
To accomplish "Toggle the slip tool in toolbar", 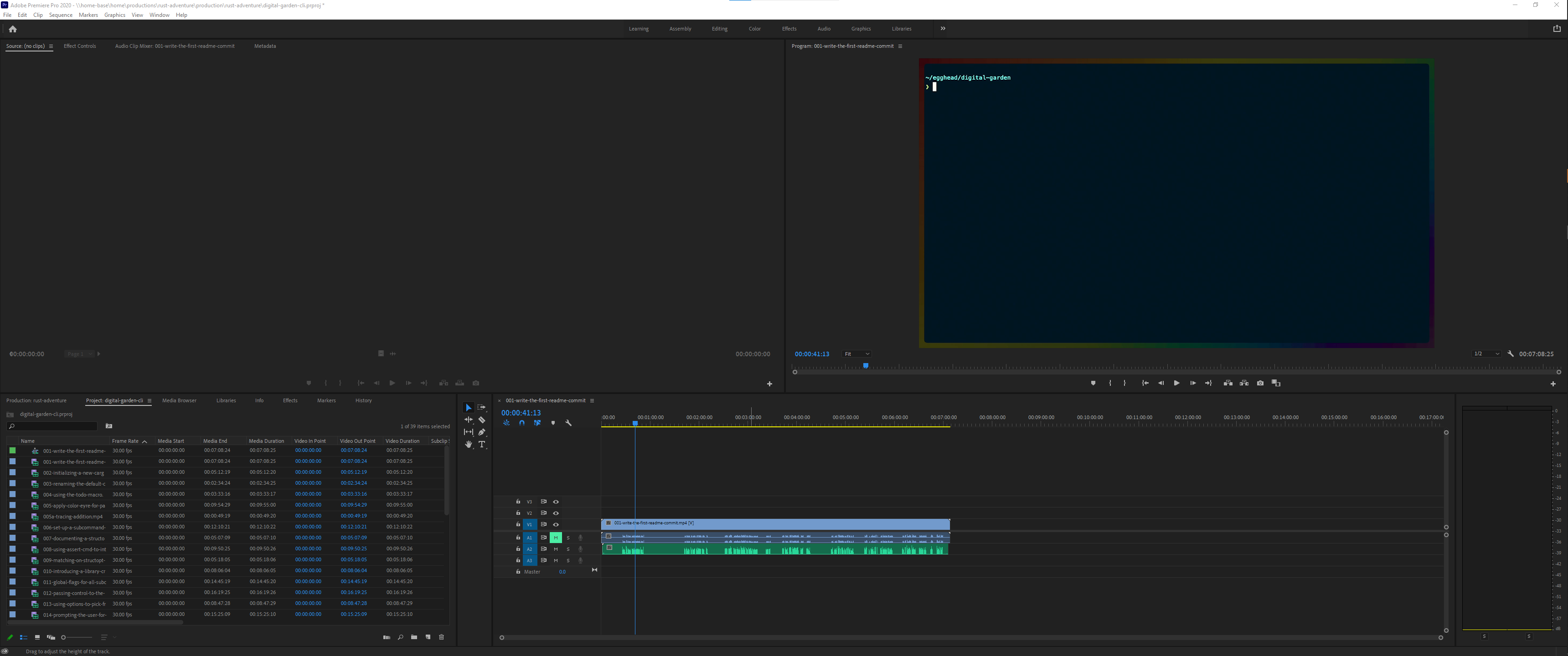I will point(468,432).
